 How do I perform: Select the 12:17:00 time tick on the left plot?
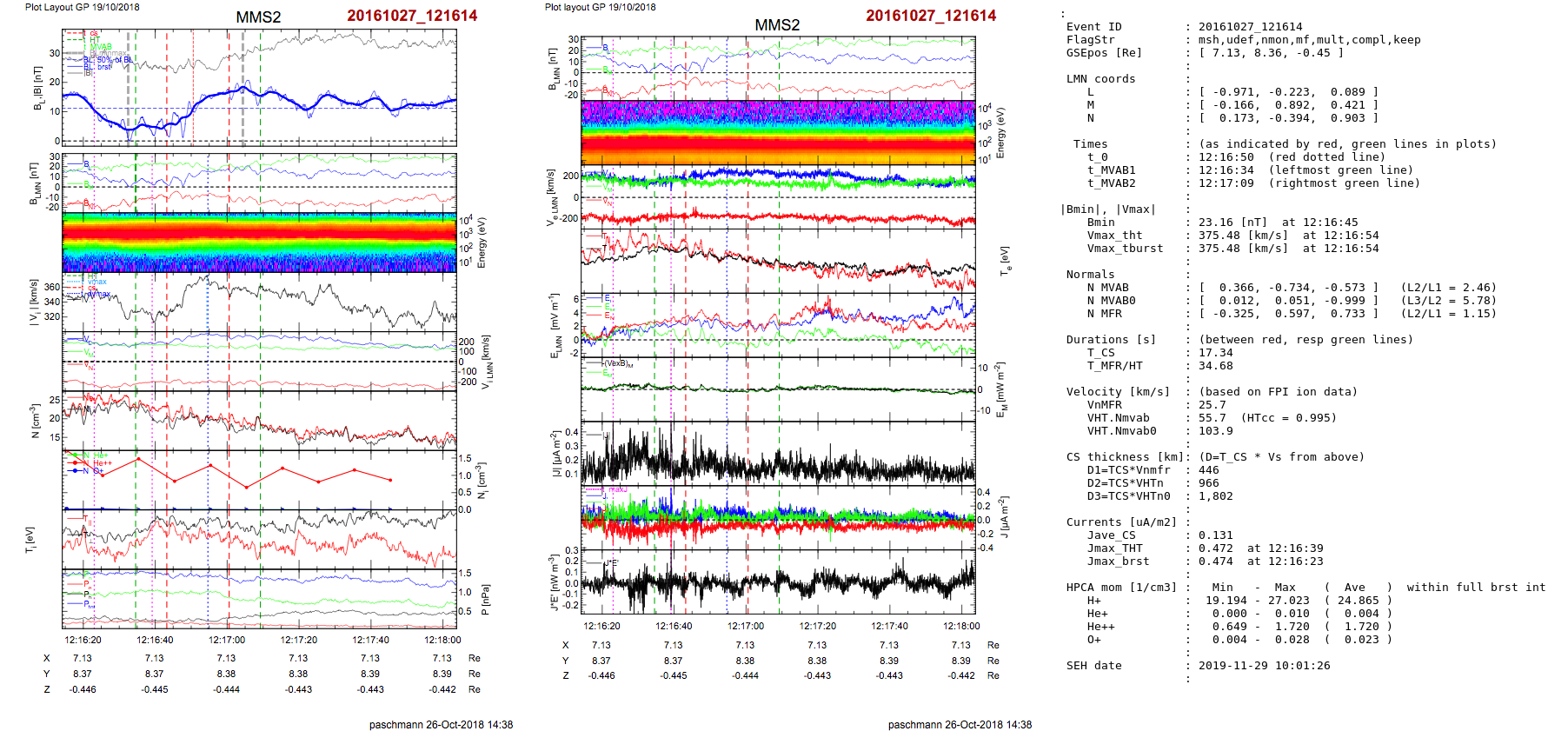tap(227, 640)
